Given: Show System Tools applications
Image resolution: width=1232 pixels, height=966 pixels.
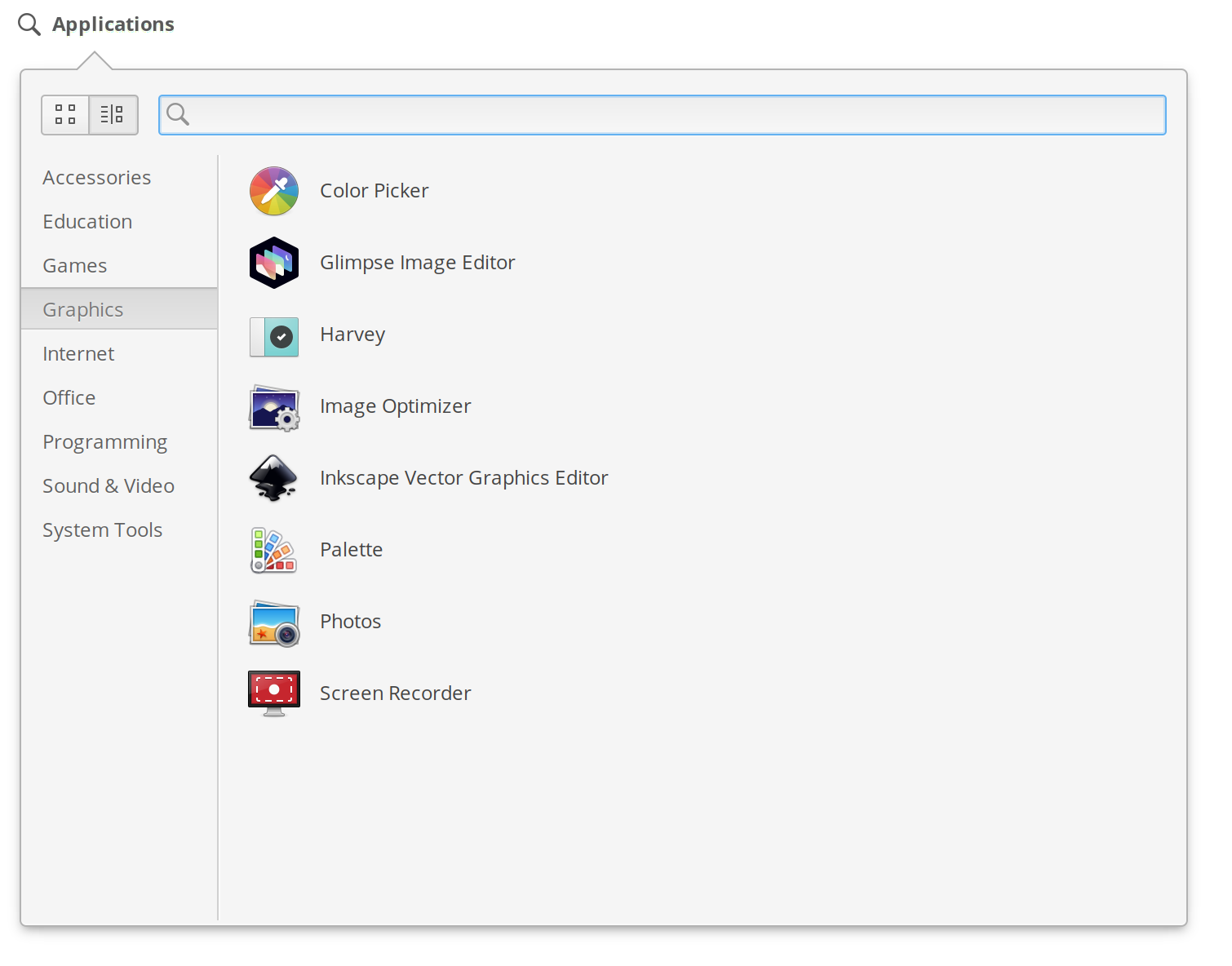Looking at the screenshot, I should [x=103, y=530].
